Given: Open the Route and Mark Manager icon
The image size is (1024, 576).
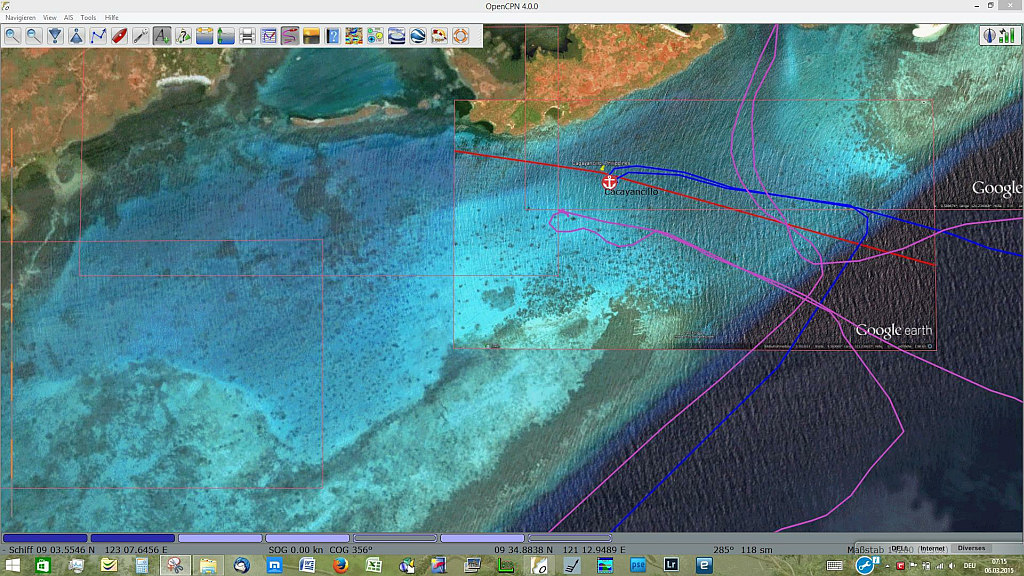Looking at the screenshot, I should 183,36.
